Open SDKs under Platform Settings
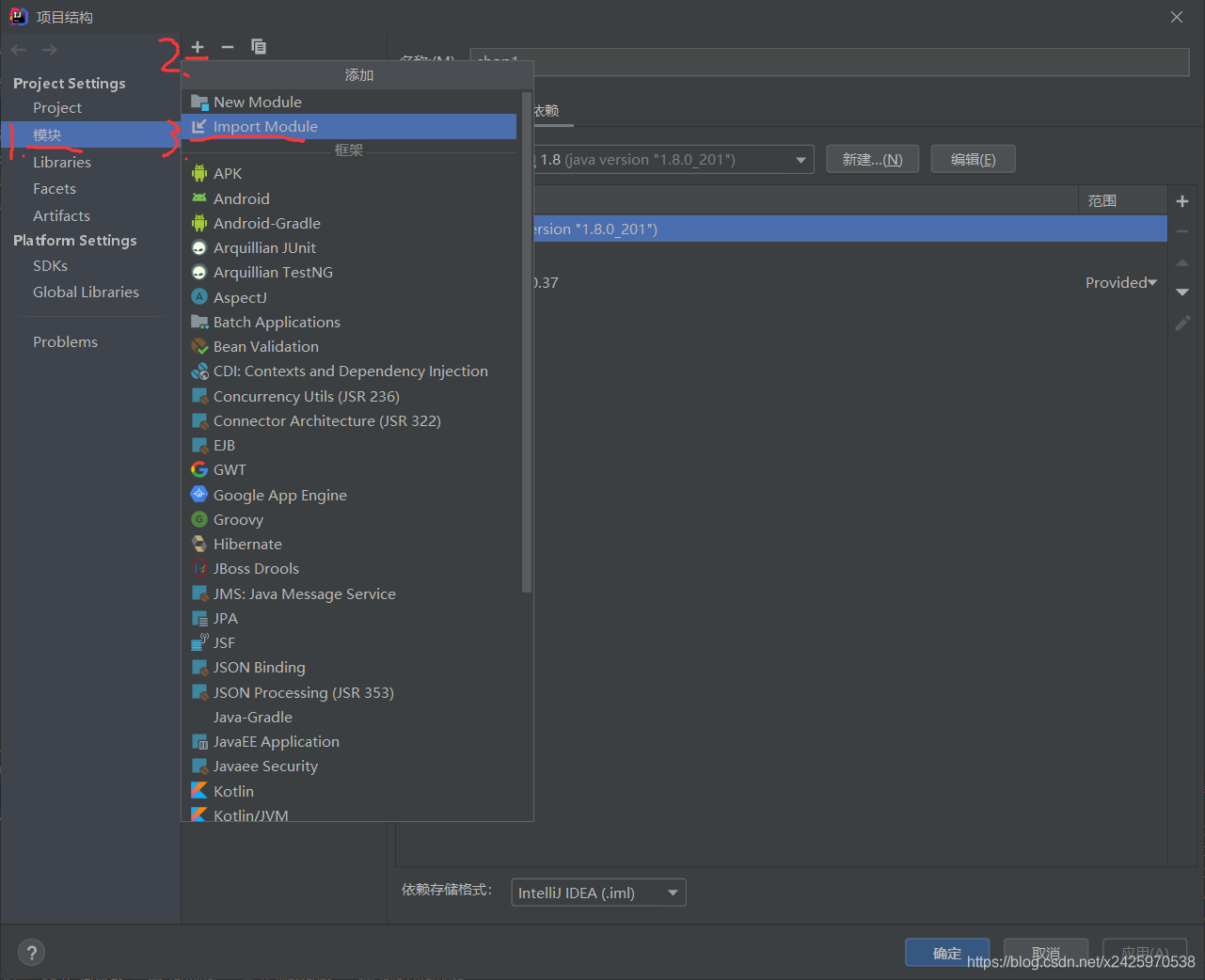 click(50, 265)
